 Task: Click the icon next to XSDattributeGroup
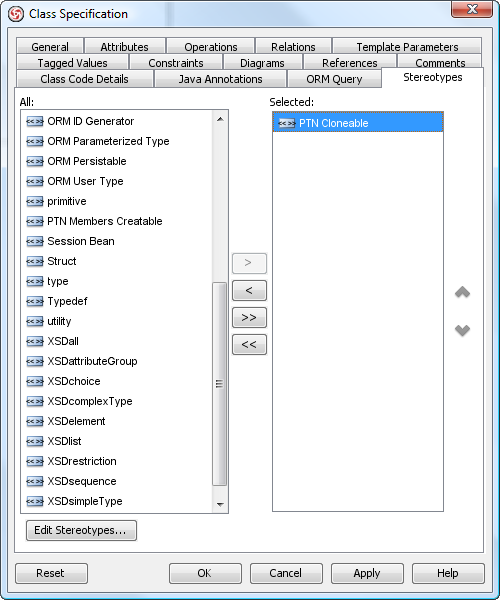[x=34, y=361]
